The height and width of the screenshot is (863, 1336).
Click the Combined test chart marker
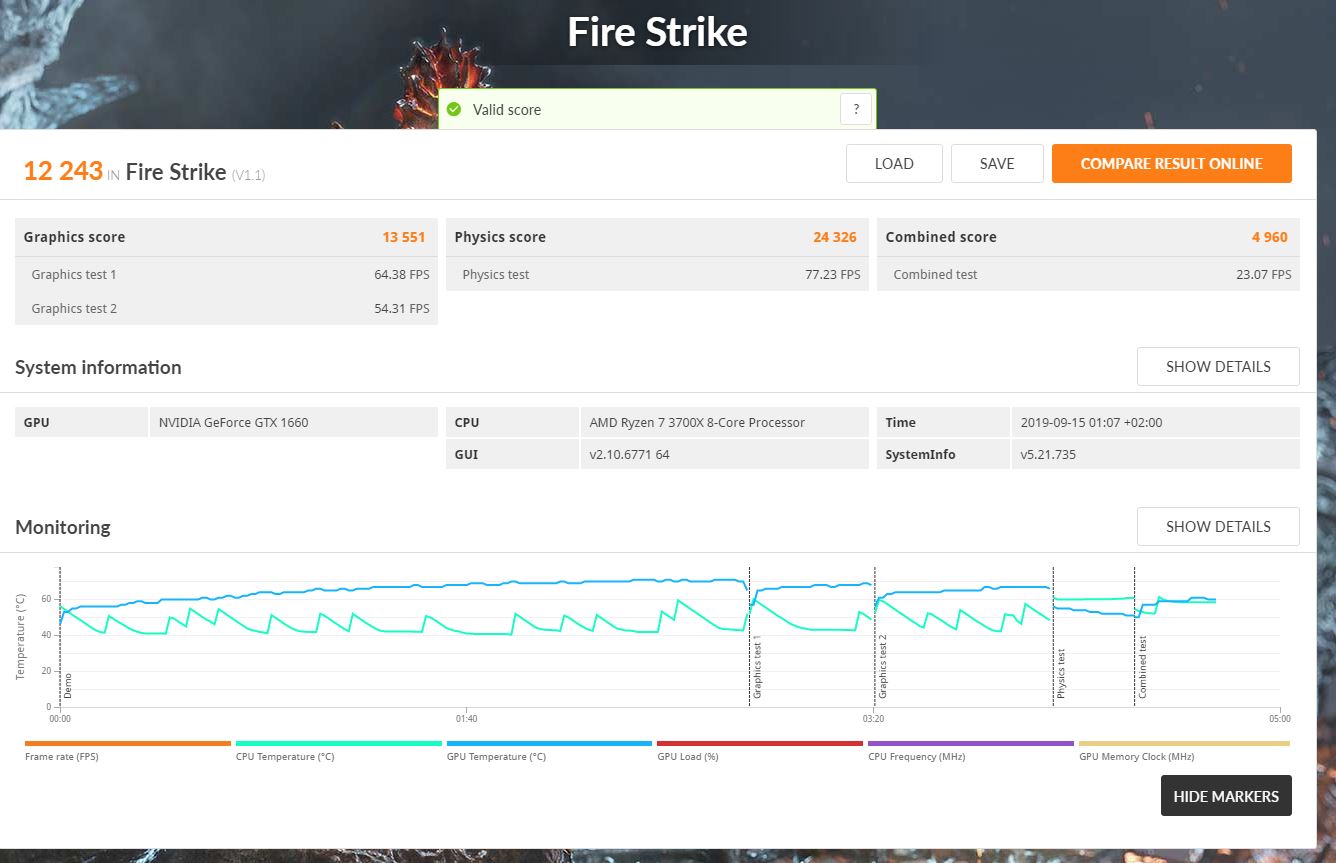[1143, 666]
